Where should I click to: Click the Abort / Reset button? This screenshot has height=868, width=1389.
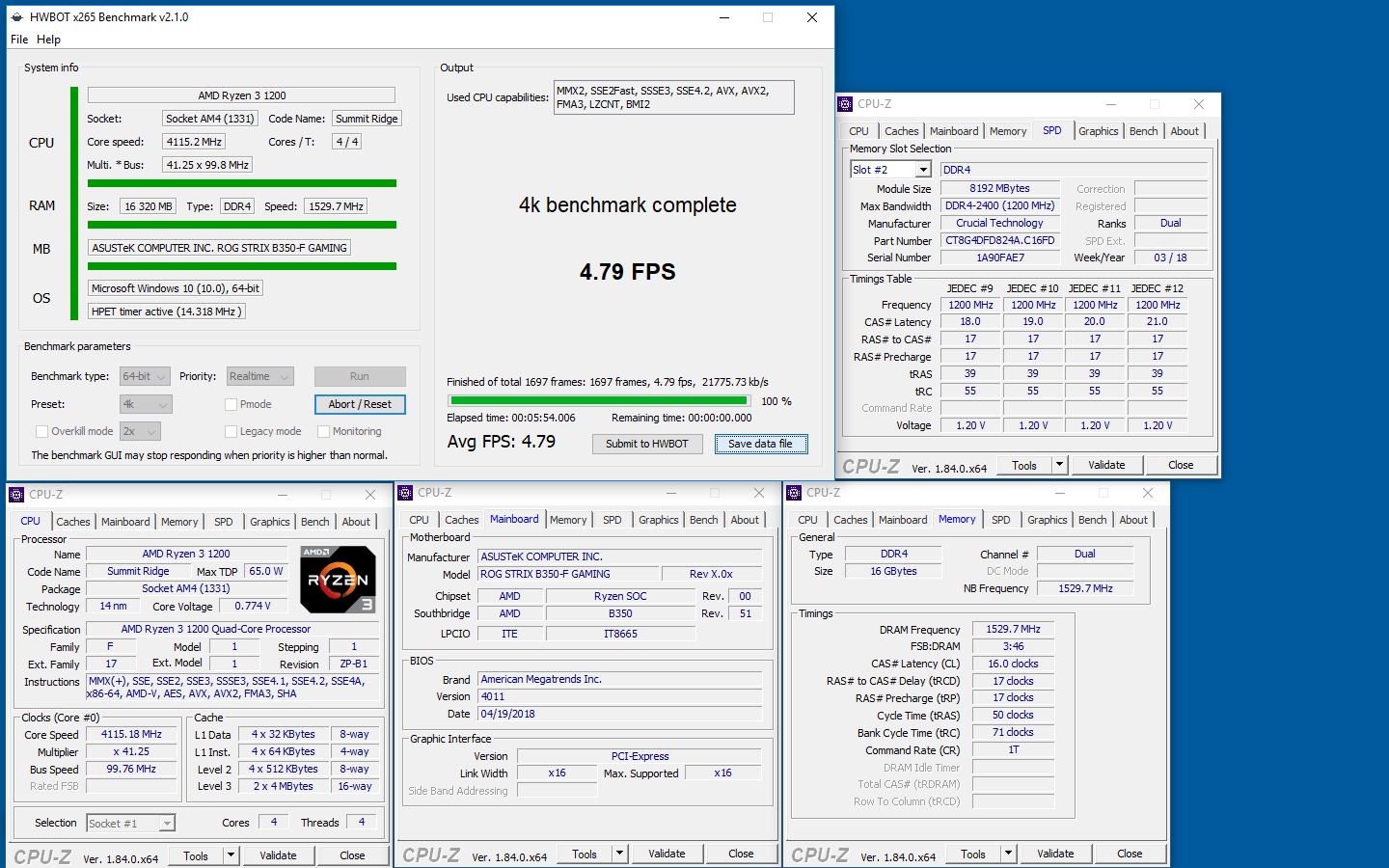pyautogui.click(x=360, y=404)
